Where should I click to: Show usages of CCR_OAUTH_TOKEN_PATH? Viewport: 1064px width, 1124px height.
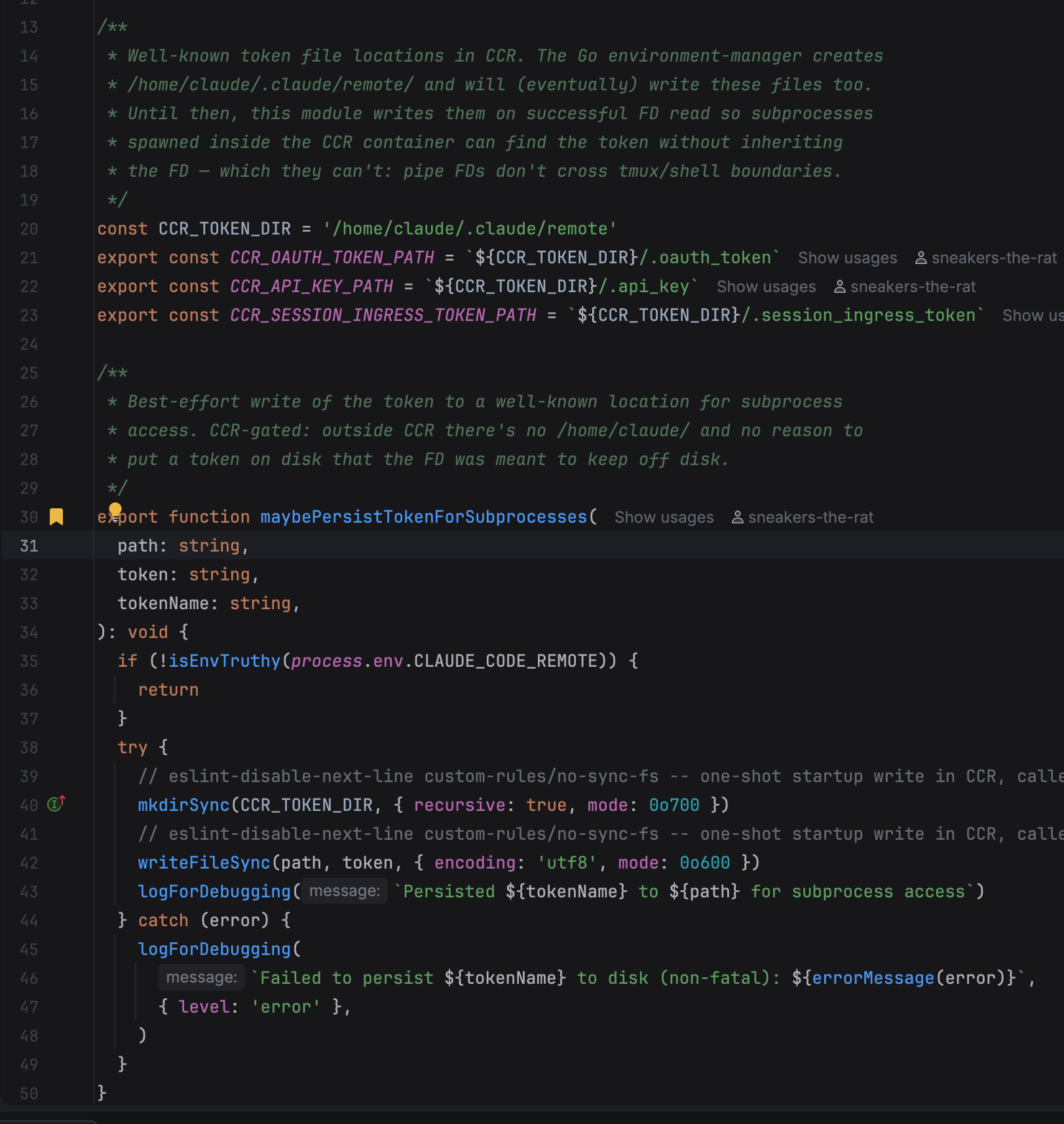(847, 258)
